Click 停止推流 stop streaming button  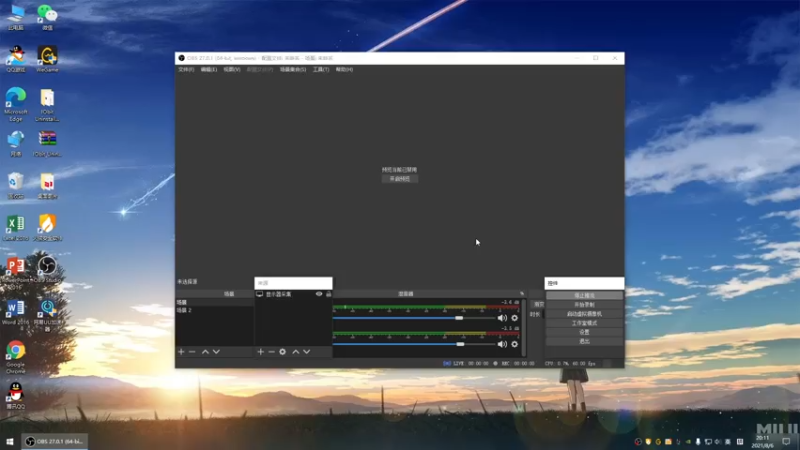[584, 295]
